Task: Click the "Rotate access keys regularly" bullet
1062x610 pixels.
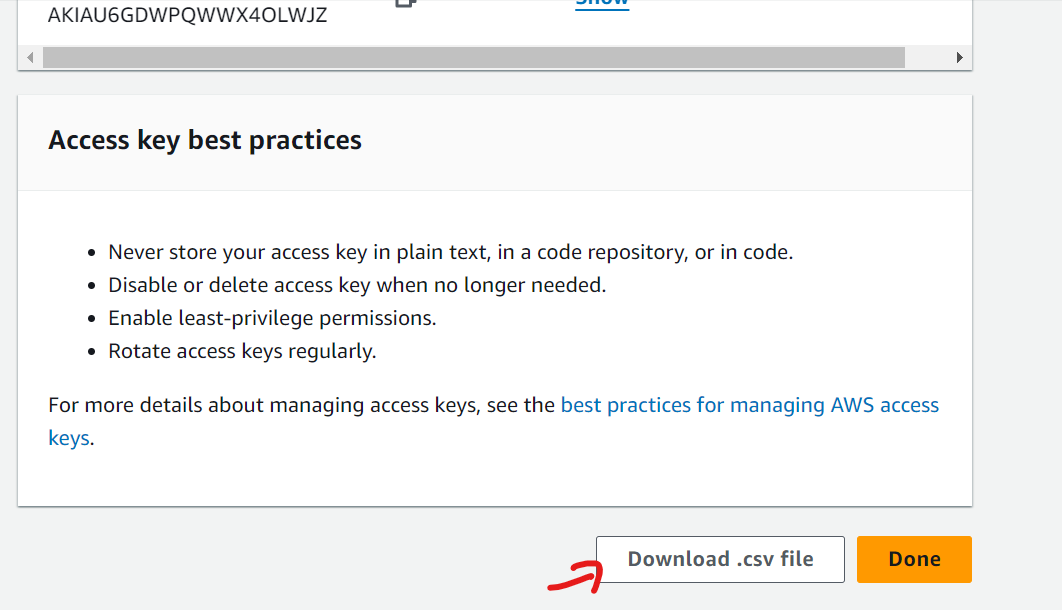Action: click(242, 351)
